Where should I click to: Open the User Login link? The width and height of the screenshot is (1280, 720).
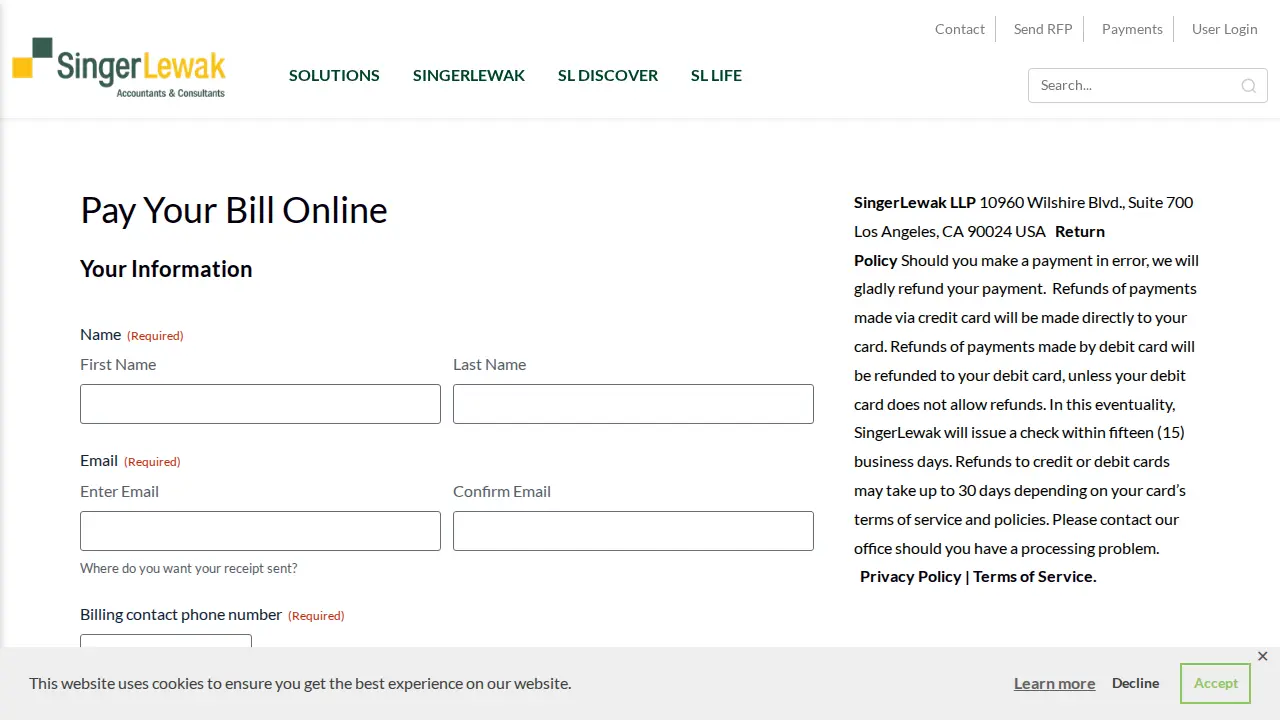[x=1225, y=29]
